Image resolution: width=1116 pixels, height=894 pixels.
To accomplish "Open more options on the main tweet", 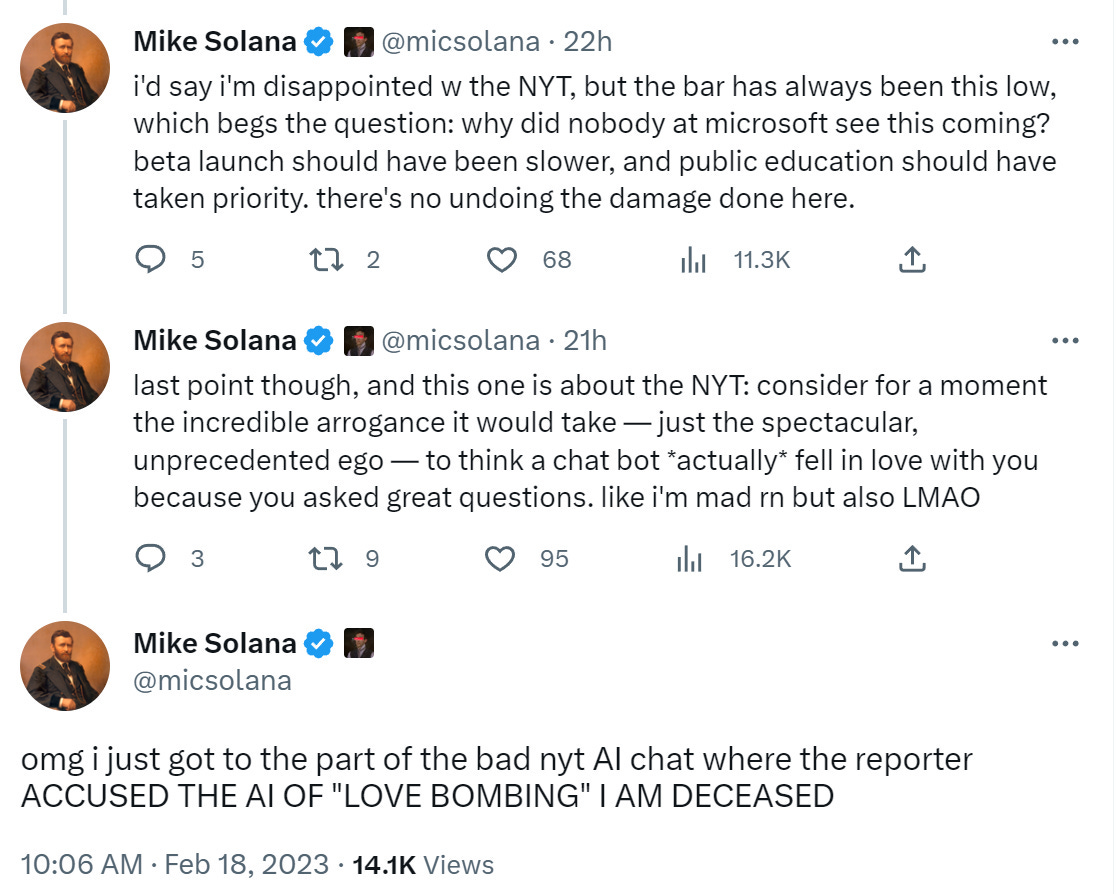I will coord(1066,643).
